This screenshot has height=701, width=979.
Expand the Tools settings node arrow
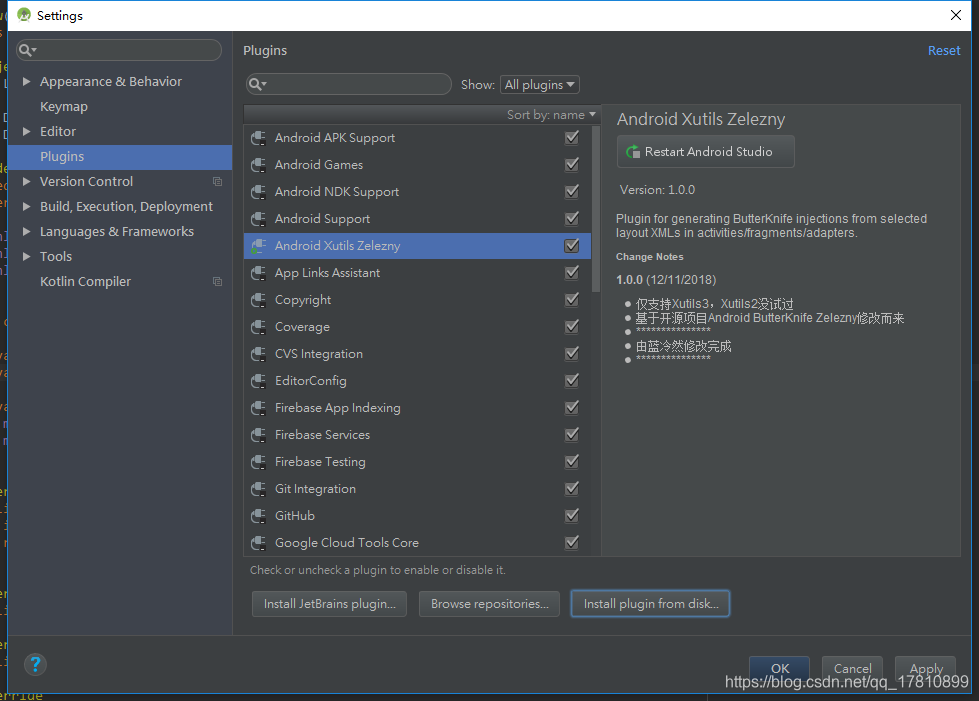point(26,256)
